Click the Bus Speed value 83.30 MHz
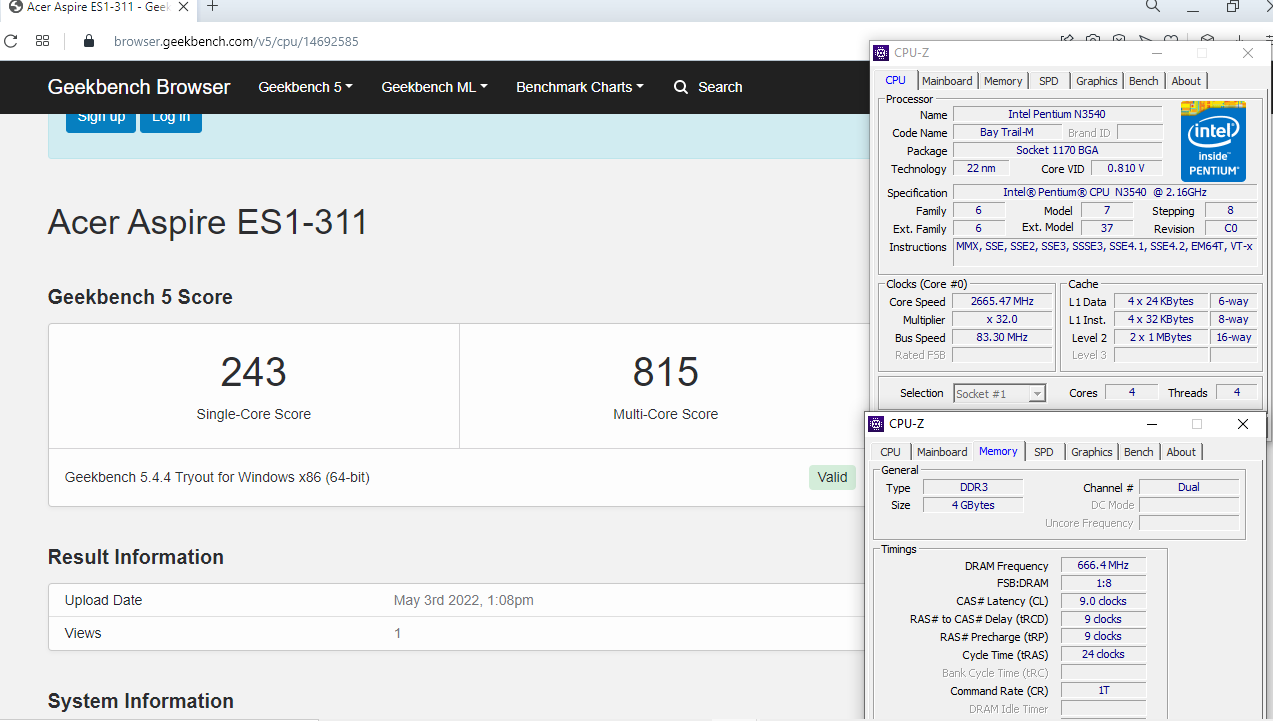Screen dimensions: 1273x721 pos(1002,337)
